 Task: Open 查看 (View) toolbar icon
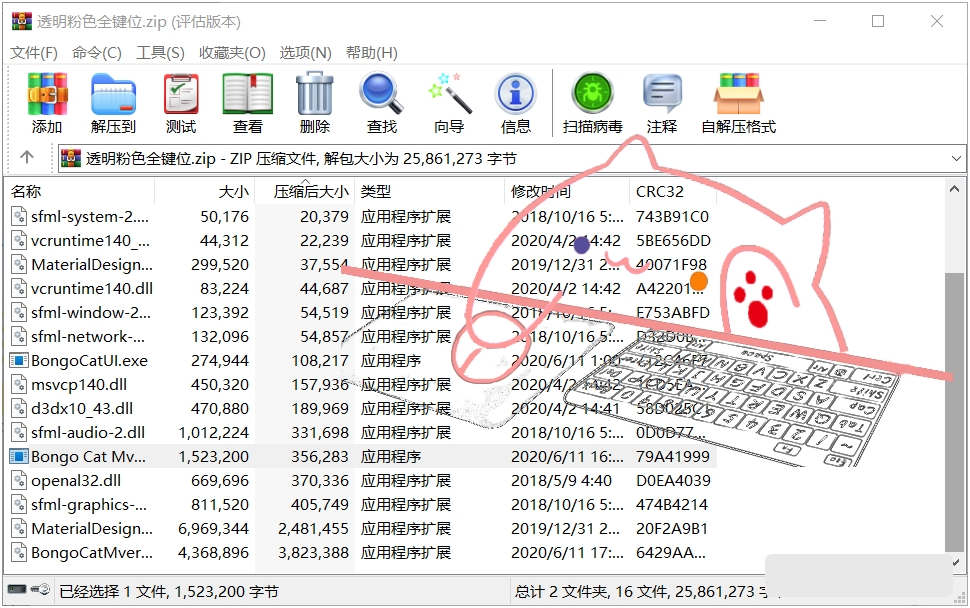click(247, 103)
